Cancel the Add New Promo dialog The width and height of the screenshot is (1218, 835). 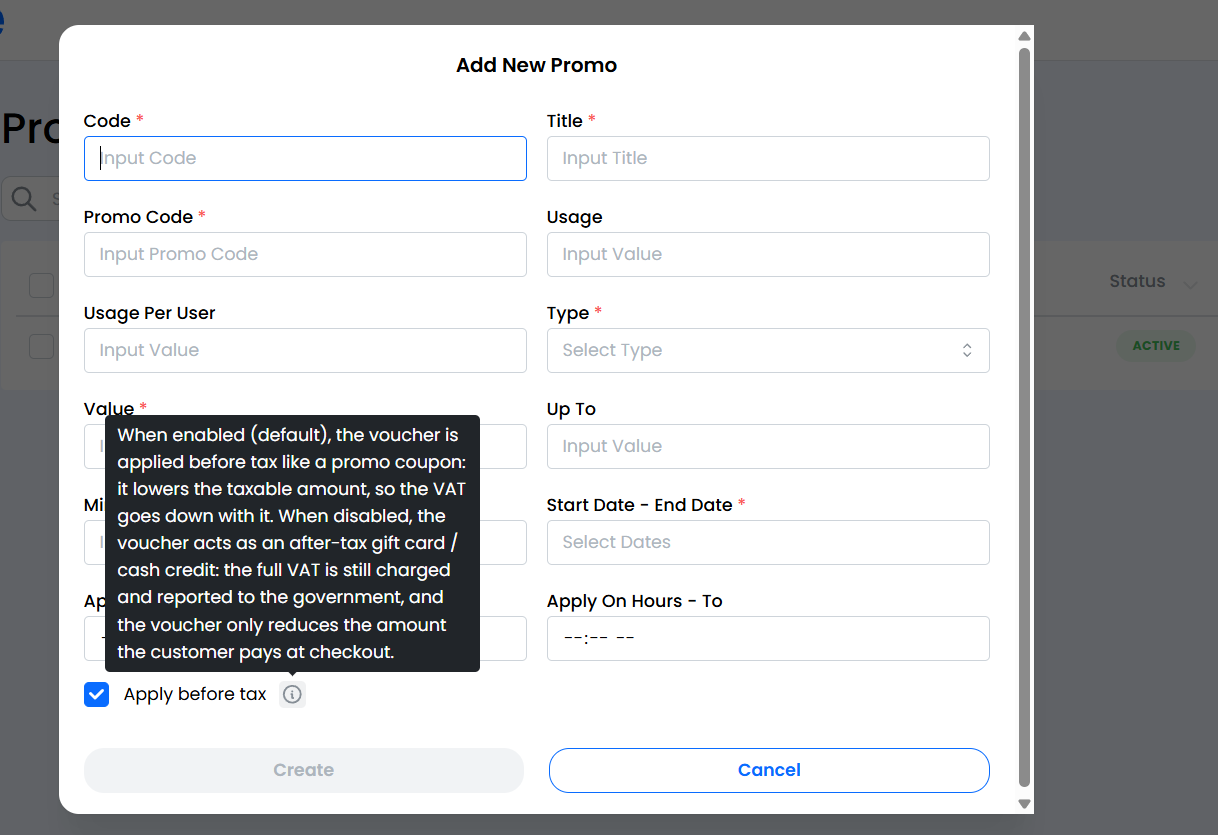click(x=769, y=770)
